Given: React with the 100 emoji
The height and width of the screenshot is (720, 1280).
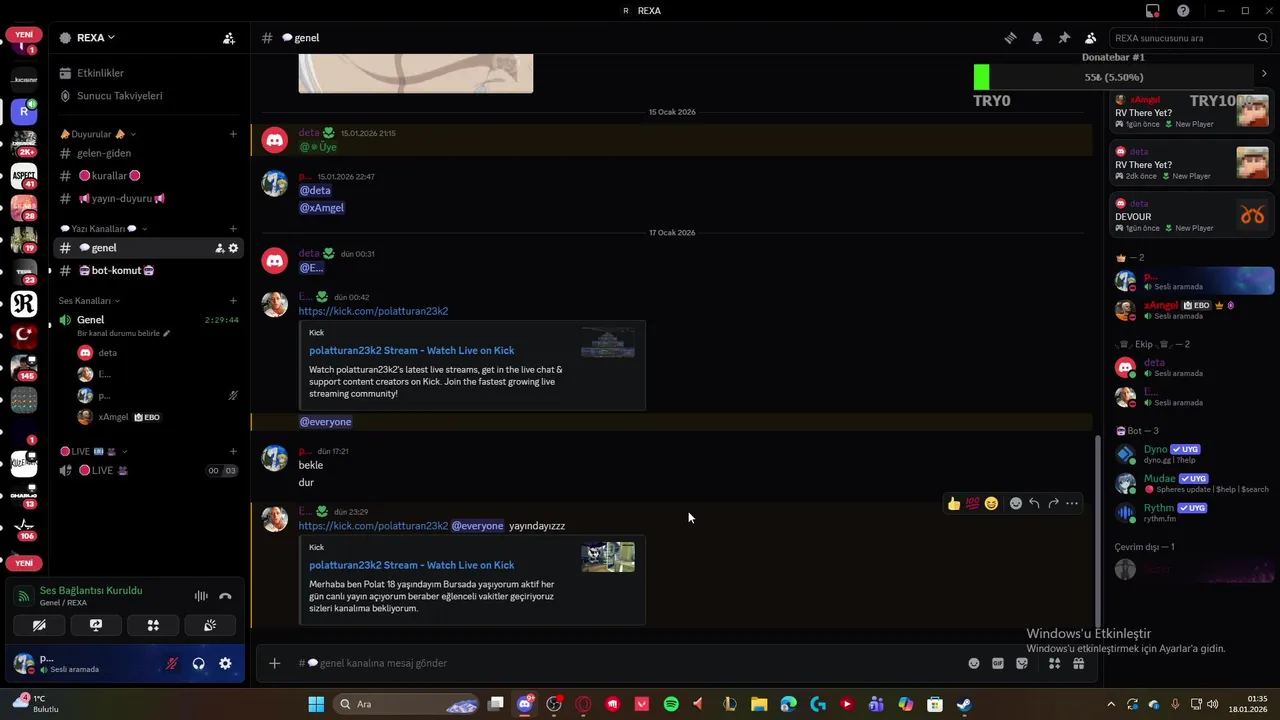Looking at the screenshot, I should 972,503.
